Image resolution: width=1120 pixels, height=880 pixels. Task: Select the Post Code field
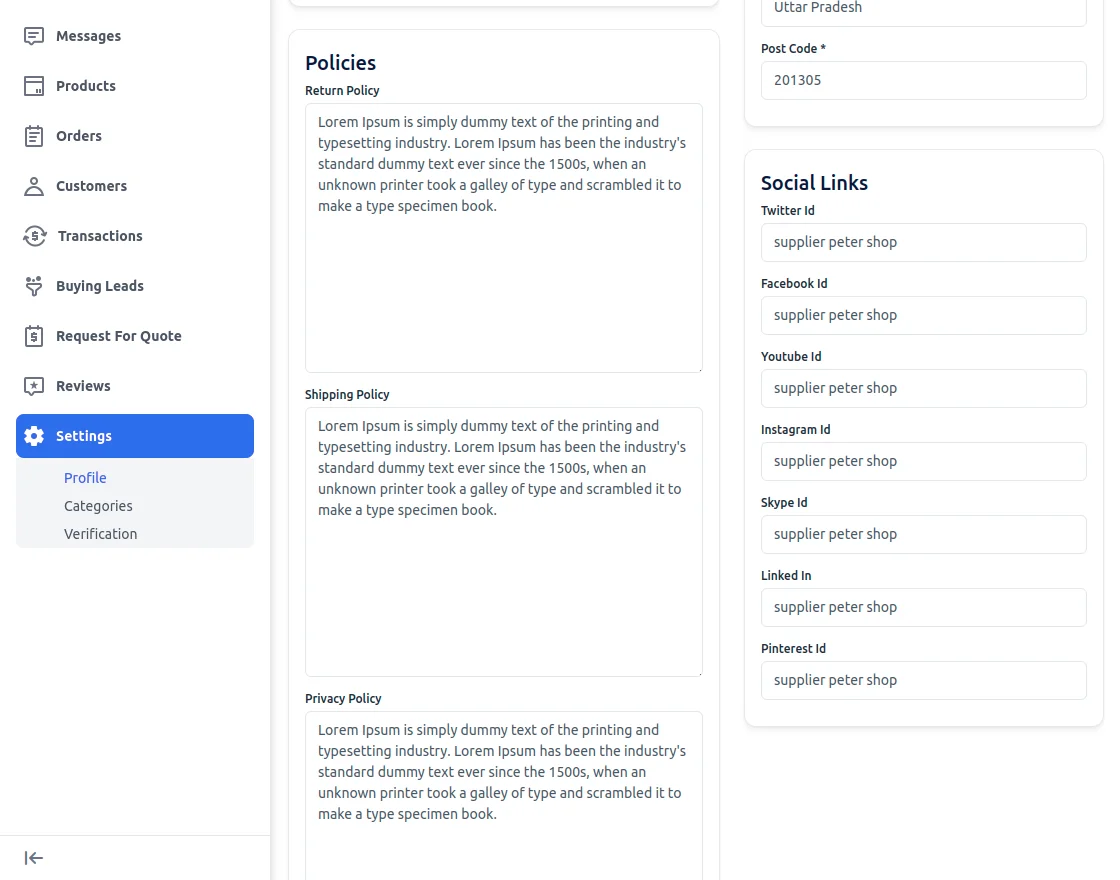(923, 80)
